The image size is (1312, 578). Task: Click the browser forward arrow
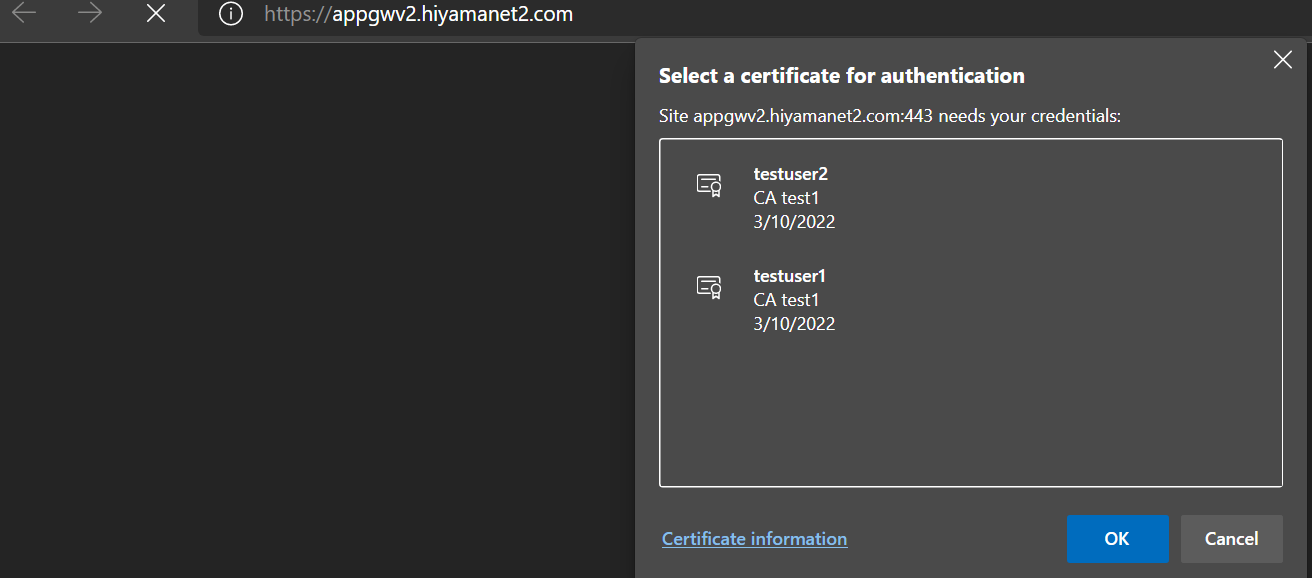pos(90,14)
